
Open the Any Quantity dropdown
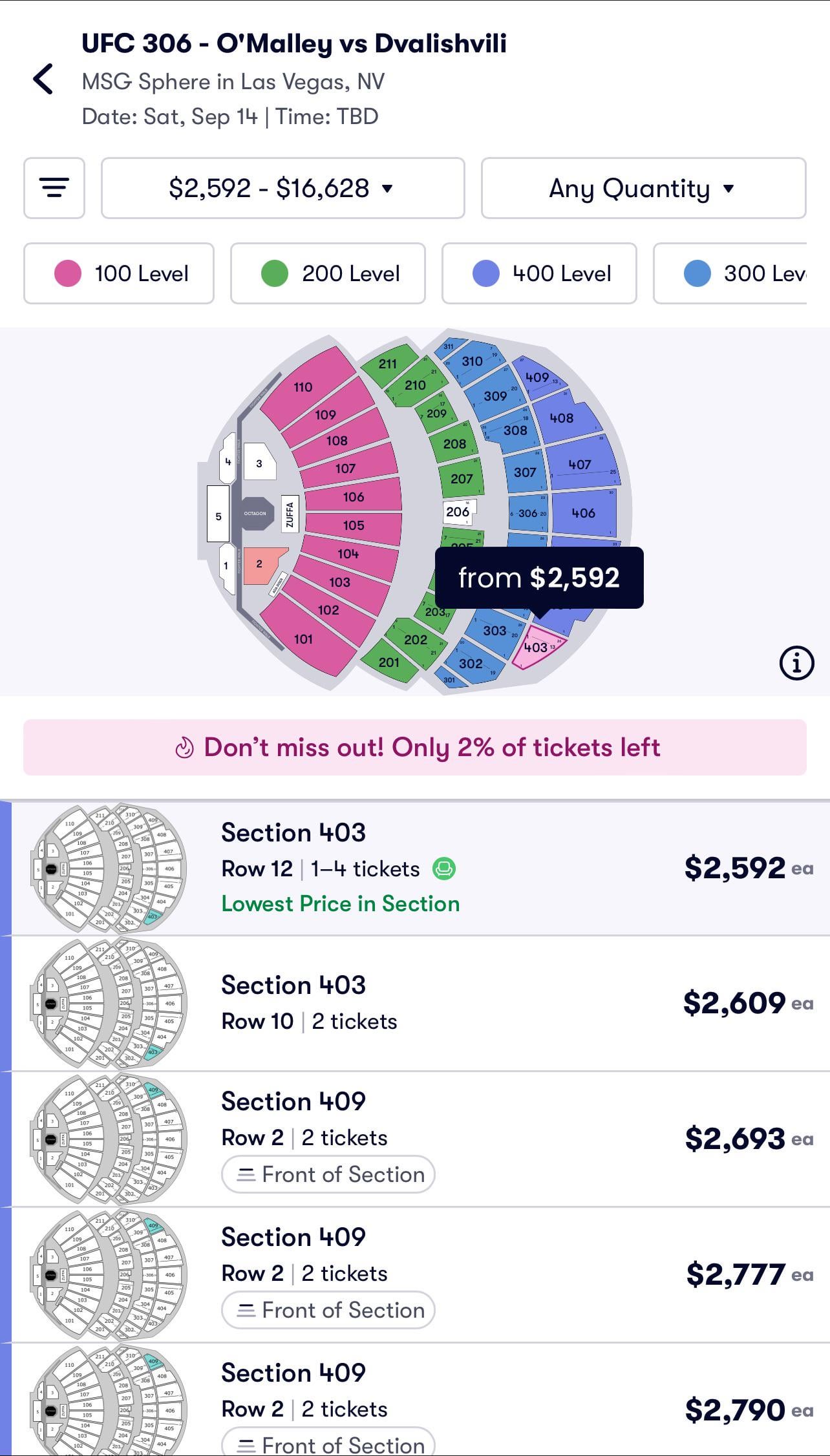pyautogui.click(x=644, y=188)
